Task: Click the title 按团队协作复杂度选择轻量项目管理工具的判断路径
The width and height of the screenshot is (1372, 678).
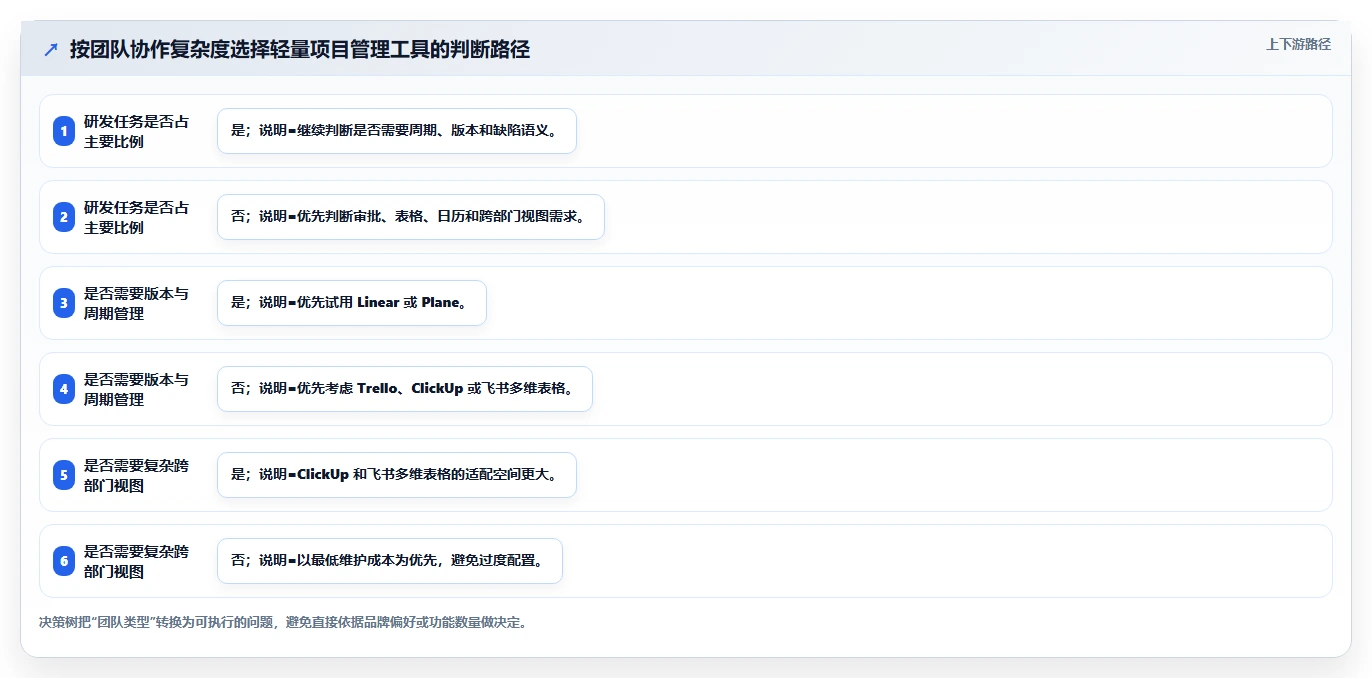Action: pyautogui.click(x=300, y=50)
